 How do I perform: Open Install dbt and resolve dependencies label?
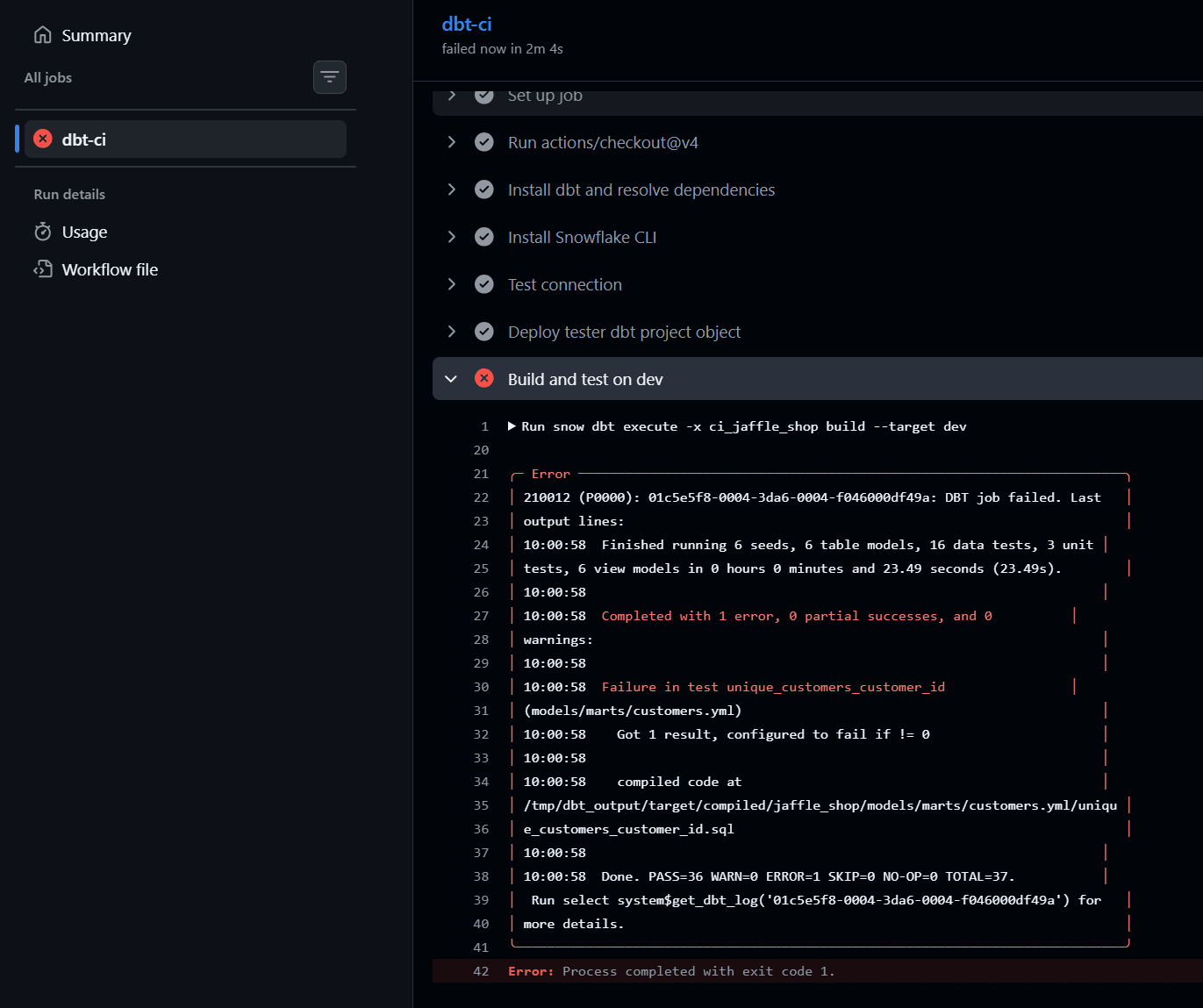click(641, 189)
